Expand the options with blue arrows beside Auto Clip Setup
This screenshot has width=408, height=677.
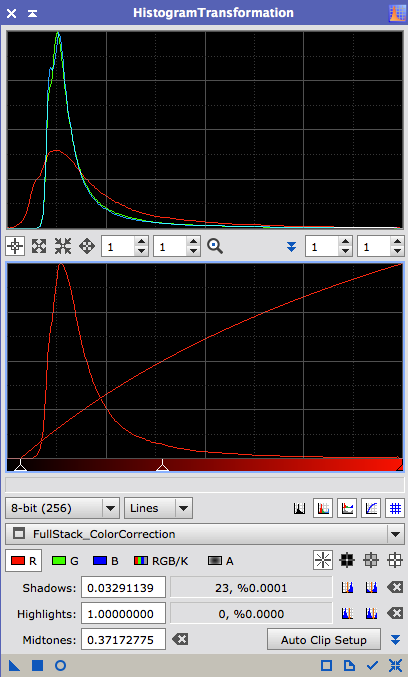tap(395, 639)
